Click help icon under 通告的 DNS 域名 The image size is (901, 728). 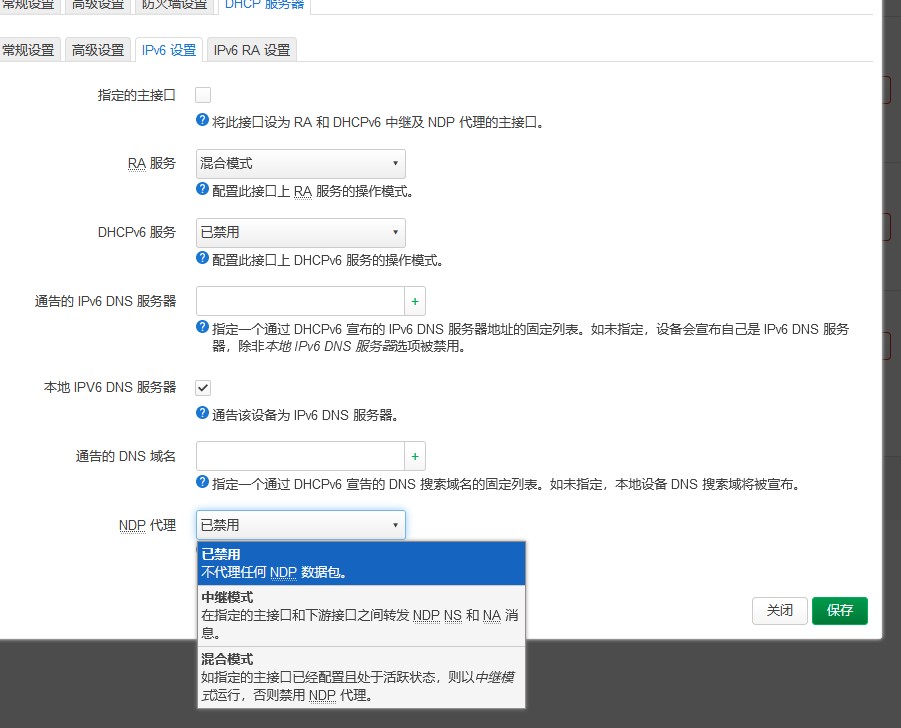[x=203, y=482]
